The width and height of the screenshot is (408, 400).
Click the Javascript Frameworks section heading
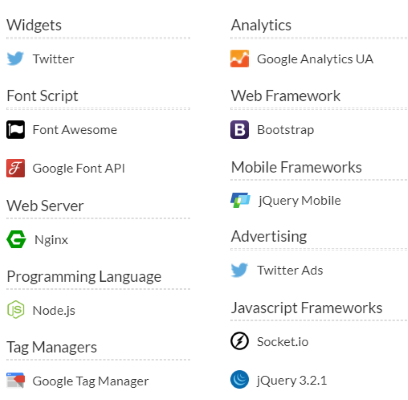click(307, 308)
